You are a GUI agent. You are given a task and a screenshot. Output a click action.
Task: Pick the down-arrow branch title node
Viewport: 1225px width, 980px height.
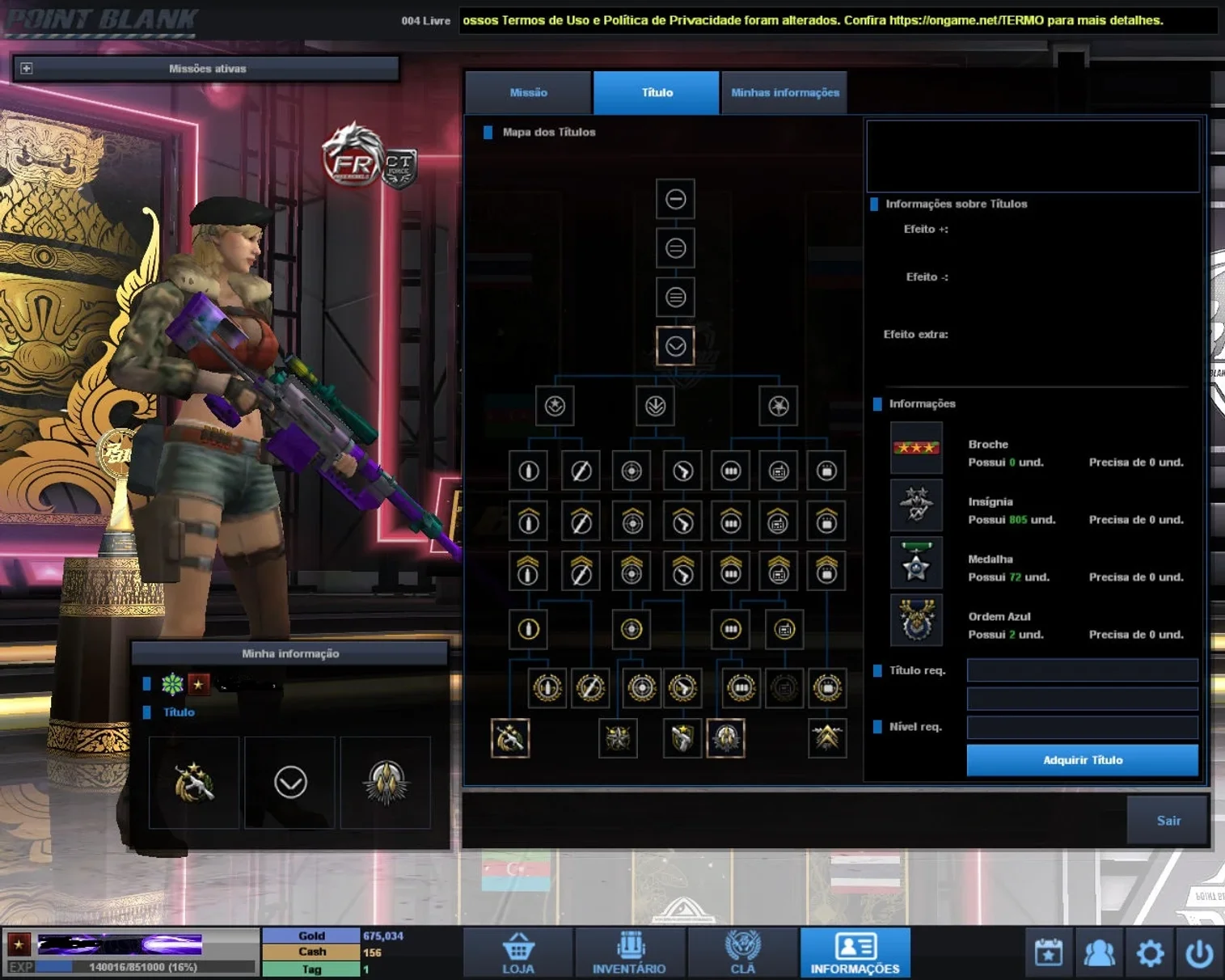click(x=655, y=406)
